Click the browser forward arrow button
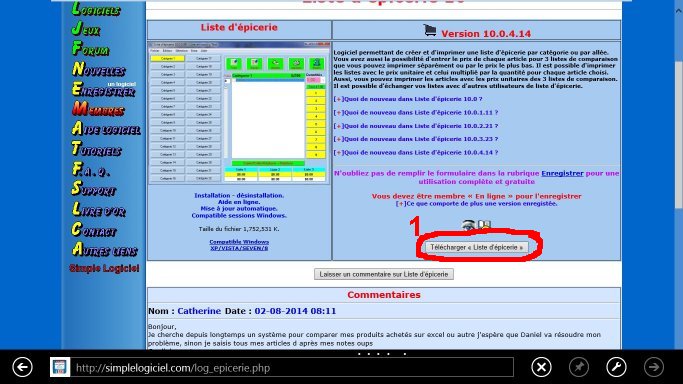 coord(653,367)
